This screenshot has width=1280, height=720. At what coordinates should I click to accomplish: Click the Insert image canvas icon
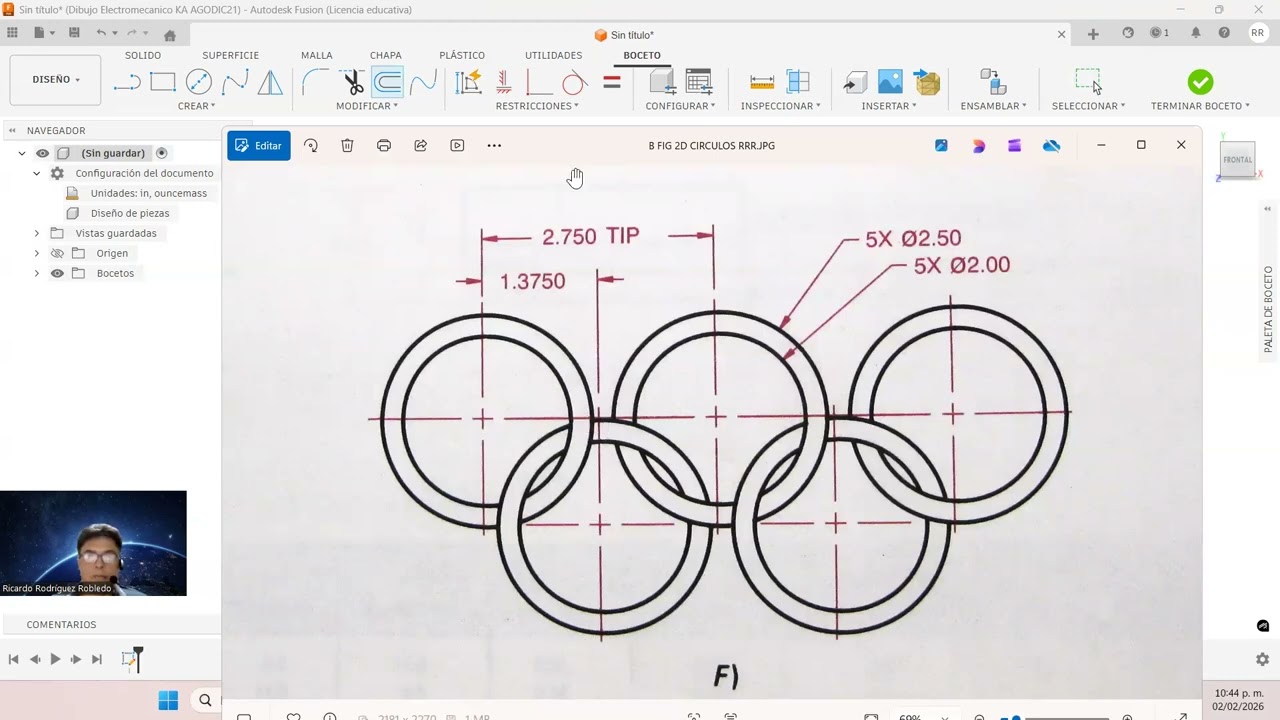click(890, 82)
